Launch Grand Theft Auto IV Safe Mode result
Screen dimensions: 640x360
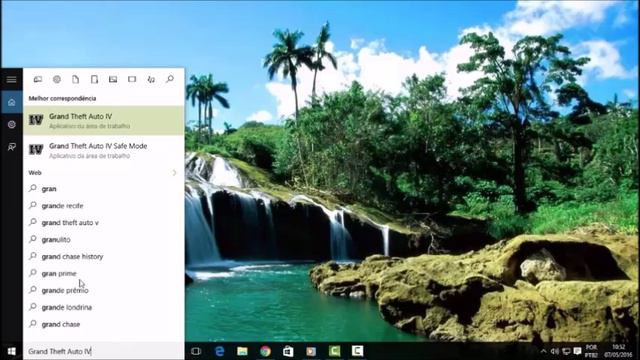coord(104,150)
